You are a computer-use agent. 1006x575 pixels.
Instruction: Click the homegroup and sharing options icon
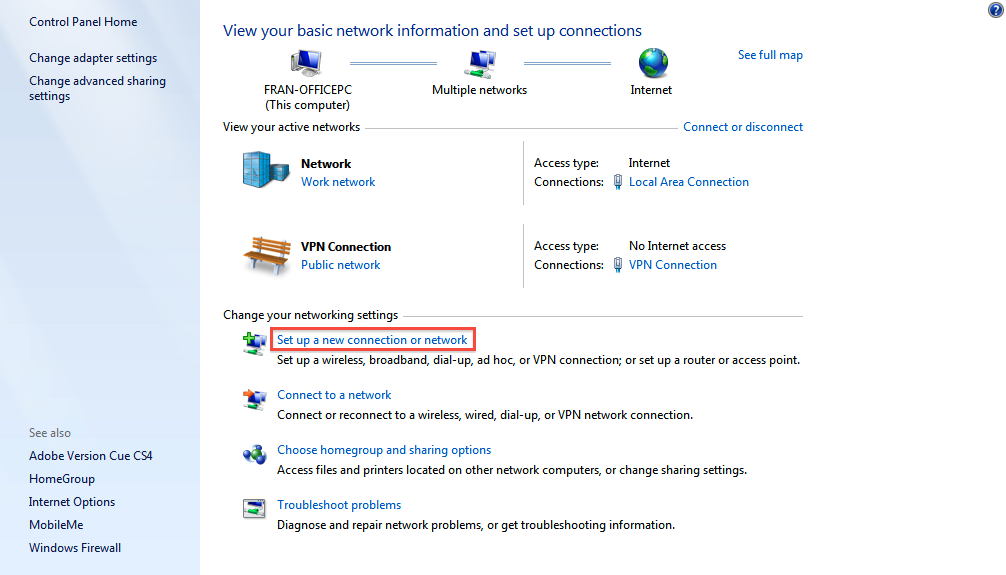[x=254, y=454]
